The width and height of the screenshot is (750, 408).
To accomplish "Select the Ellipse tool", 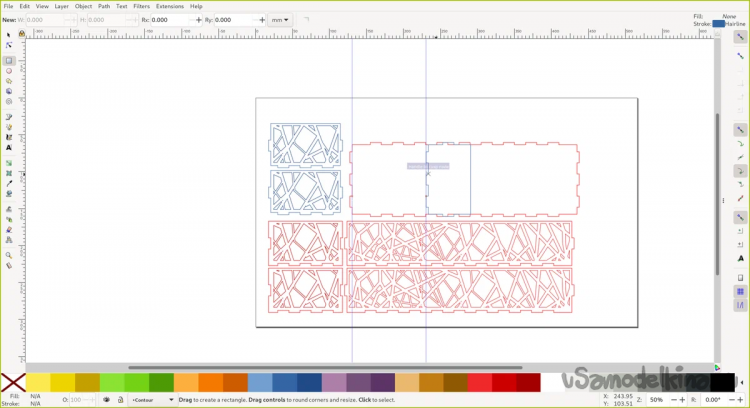I will [x=9, y=71].
